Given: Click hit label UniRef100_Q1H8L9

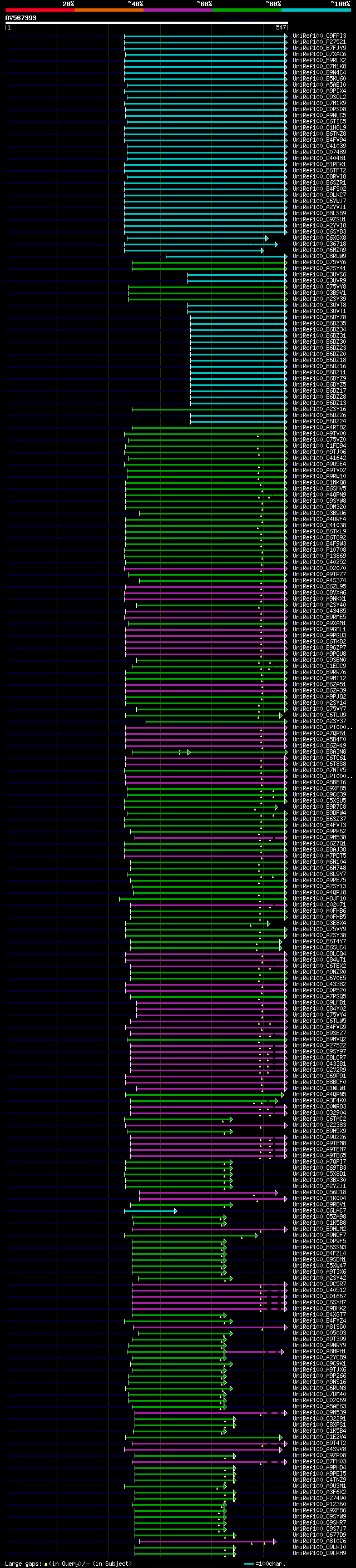Looking at the screenshot, I should click(319, 128).
